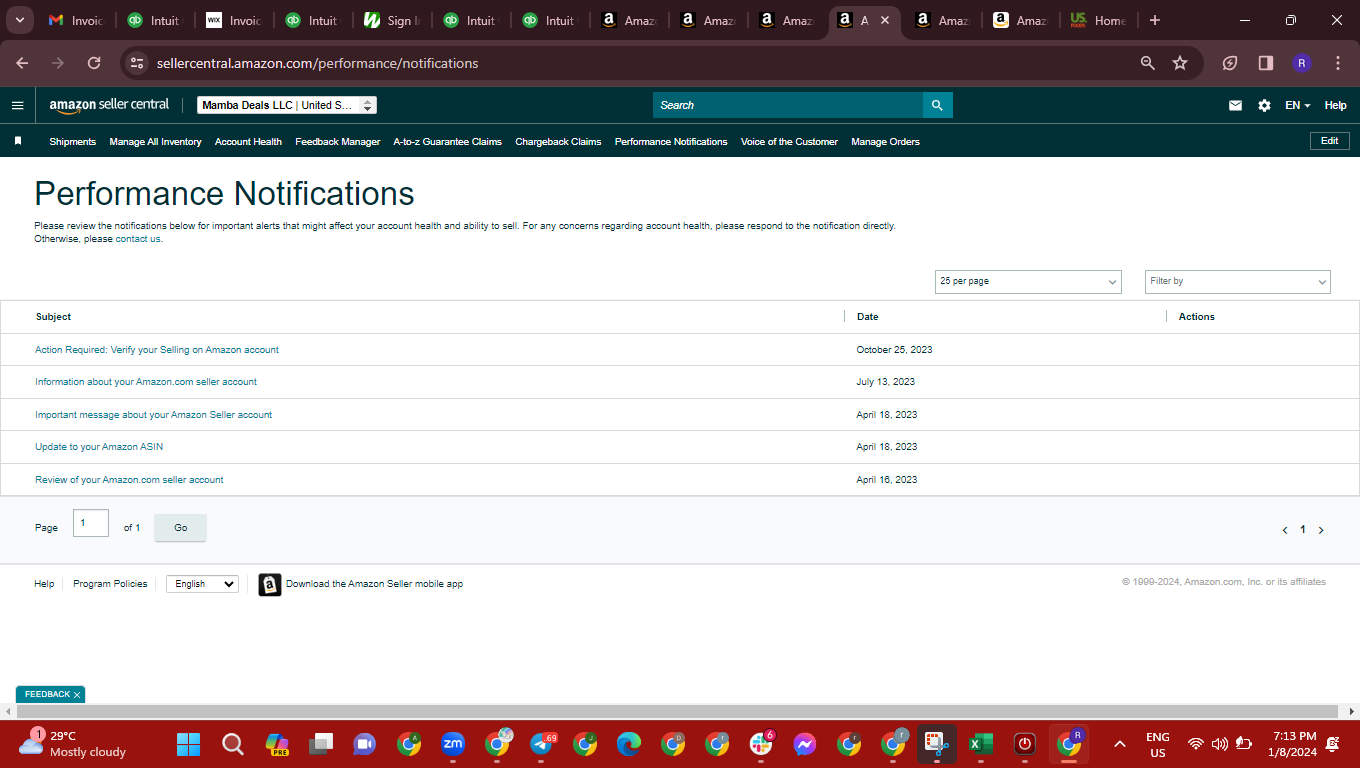Switch to the Home browser tab

click(x=1098, y=20)
